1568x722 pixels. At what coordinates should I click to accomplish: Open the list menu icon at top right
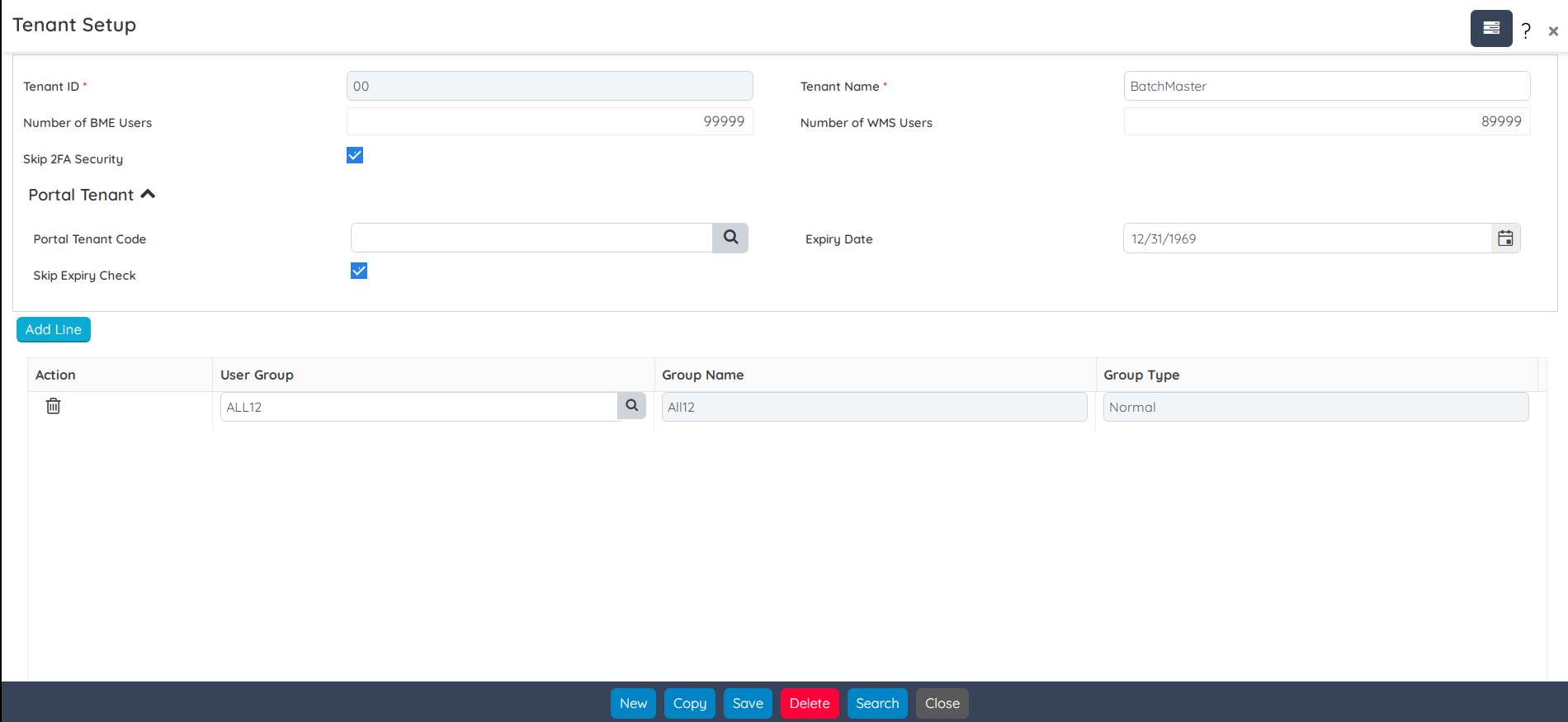pos(1490,28)
